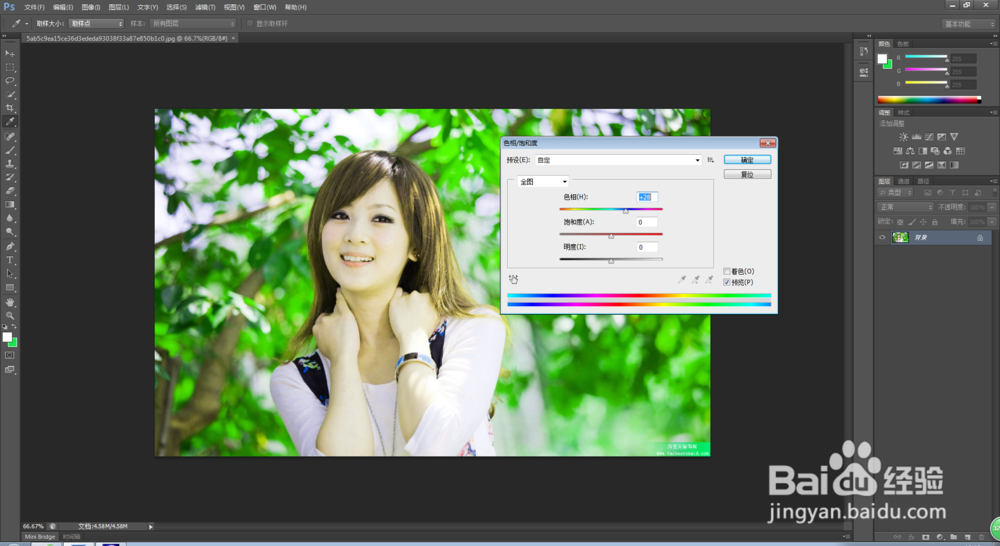The width and height of the screenshot is (1000, 546).
Task: Add a Brightness/Contrast adjustment
Action: click(x=904, y=136)
